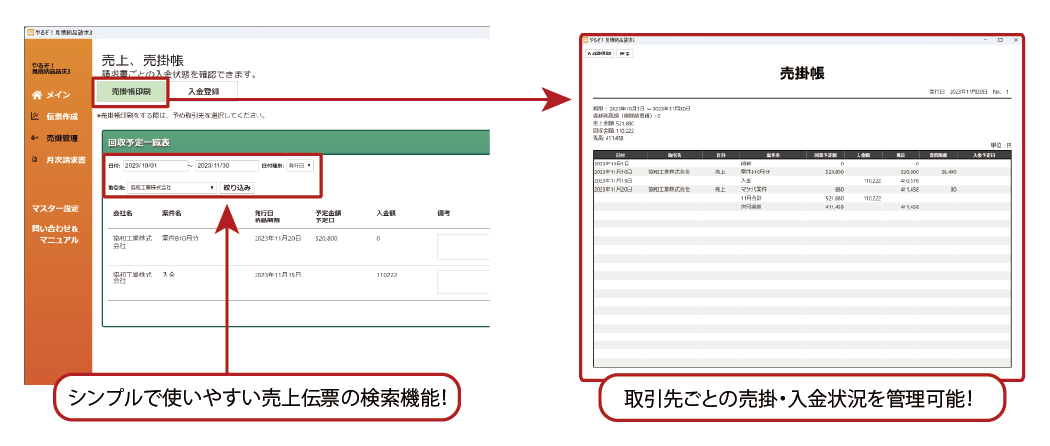Open マスター設定 in the sidebar
The width and height of the screenshot is (1050, 446).
pyautogui.click(x=55, y=208)
